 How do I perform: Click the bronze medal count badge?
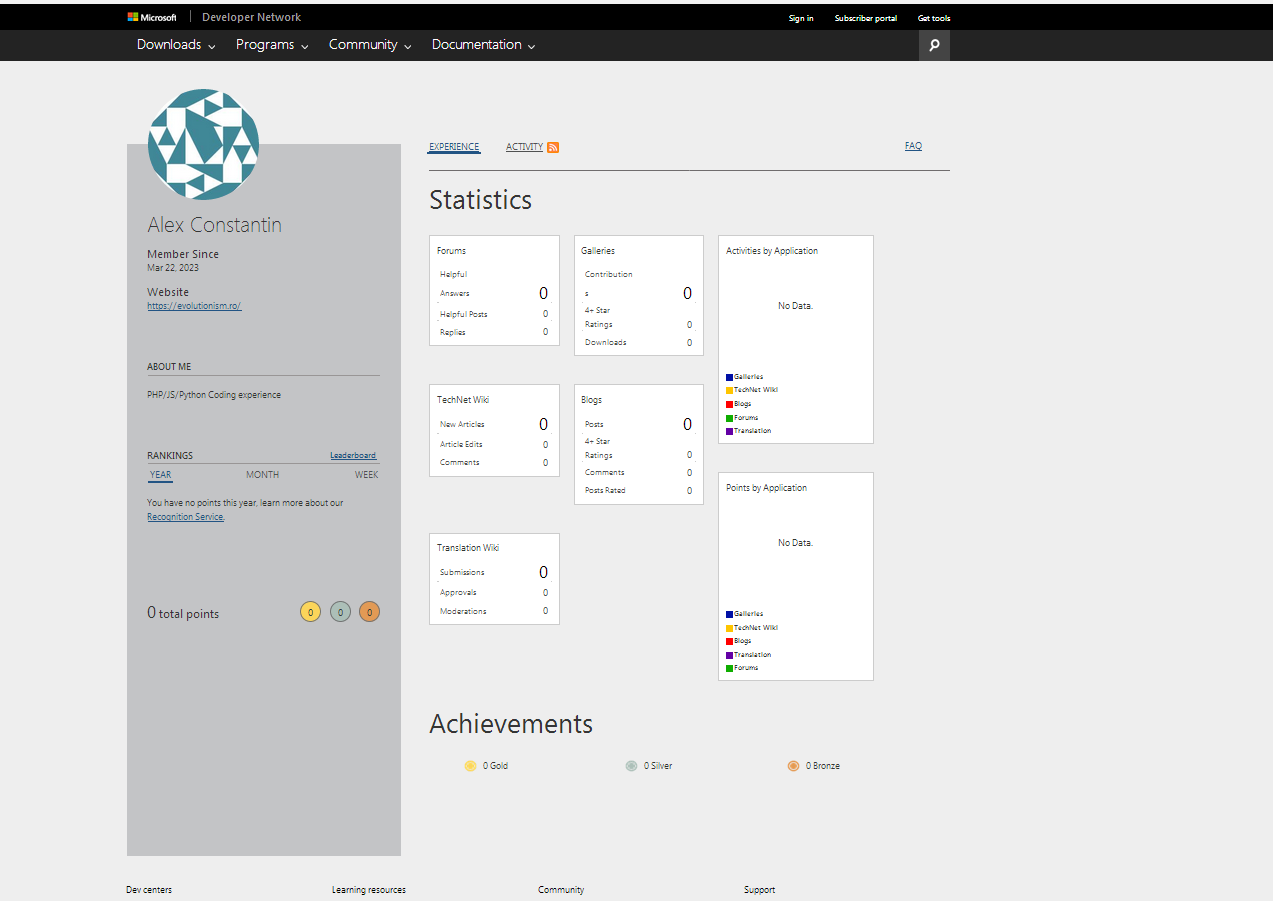click(369, 612)
